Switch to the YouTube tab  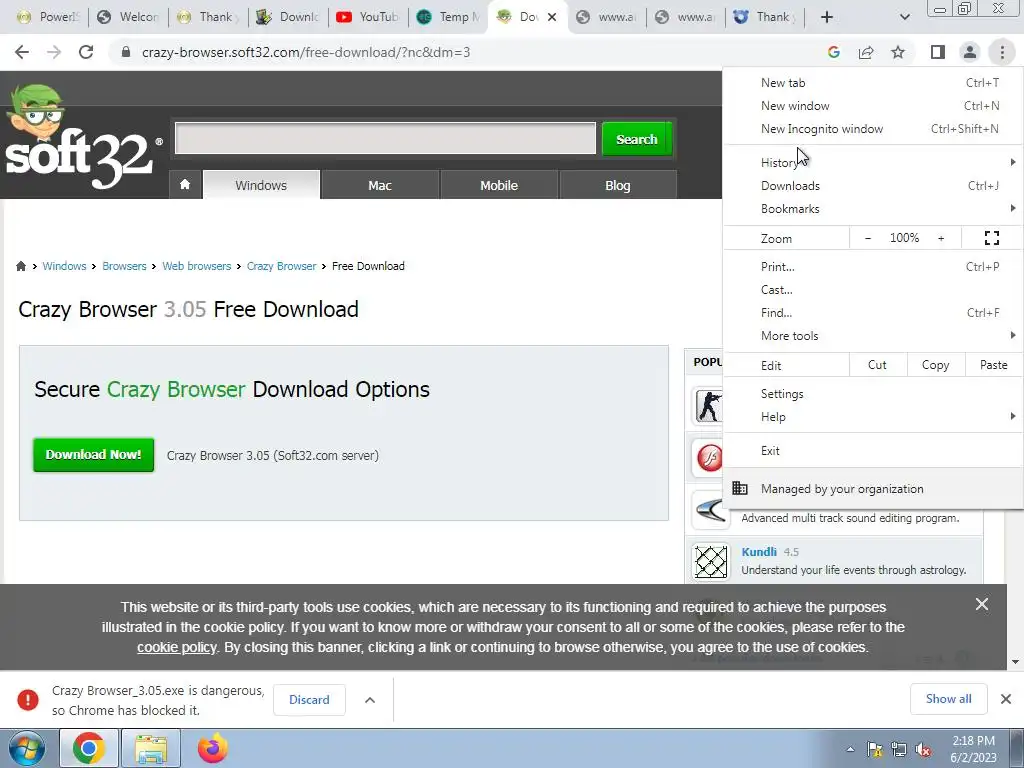[367, 17]
